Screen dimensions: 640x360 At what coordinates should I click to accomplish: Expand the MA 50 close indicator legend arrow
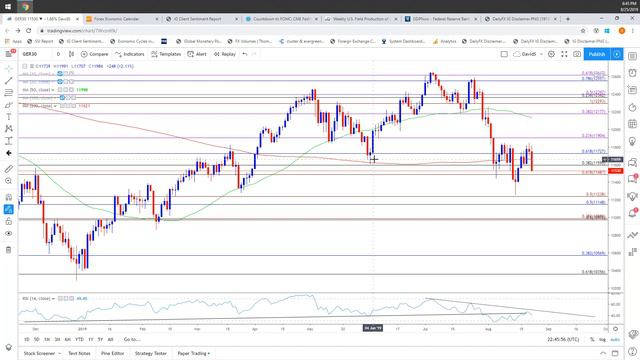53,90
